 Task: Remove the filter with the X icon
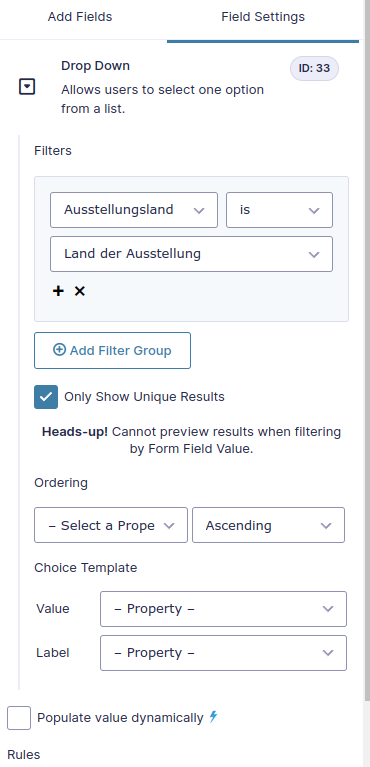click(x=79, y=291)
